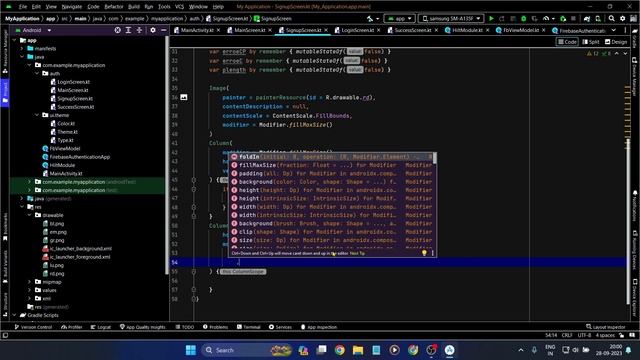Open Version Control tool window
This screenshot has width=640, height=360.
coord(33,327)
